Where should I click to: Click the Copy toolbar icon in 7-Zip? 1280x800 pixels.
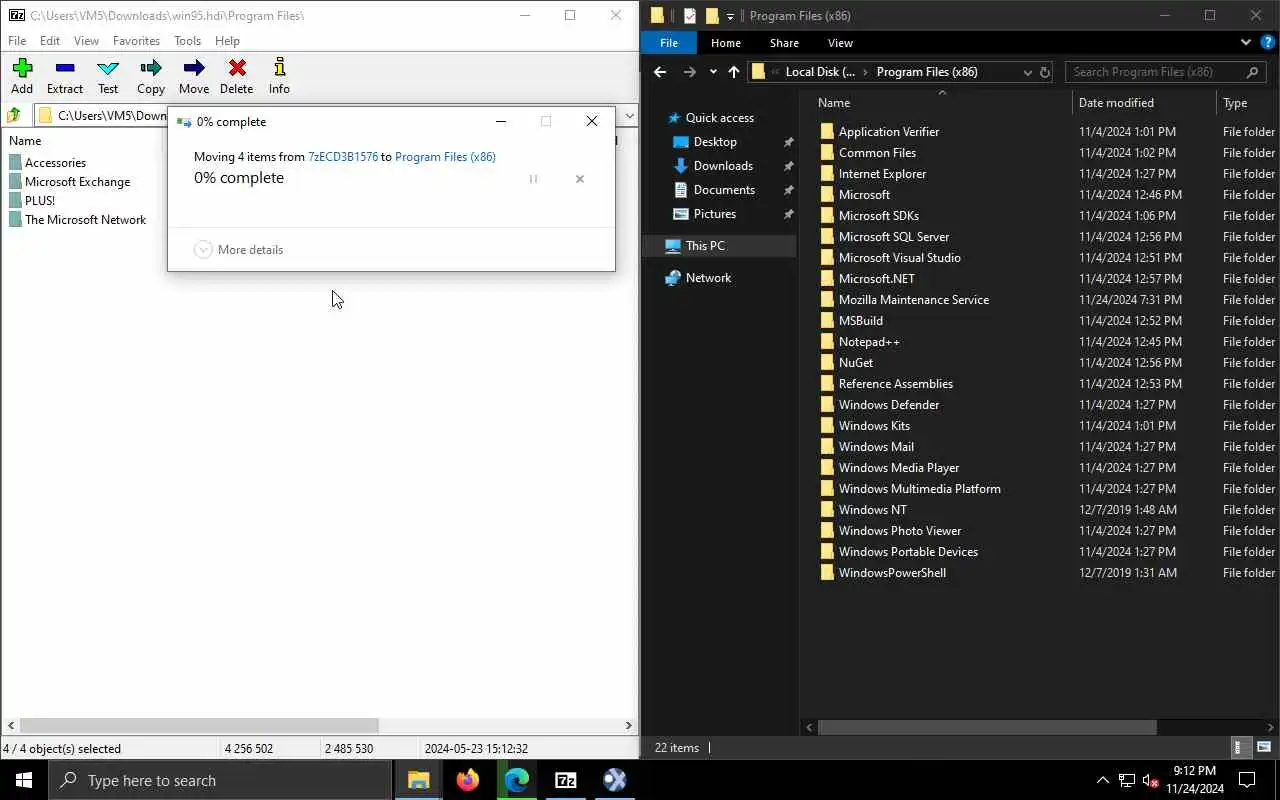click(151, 76)
